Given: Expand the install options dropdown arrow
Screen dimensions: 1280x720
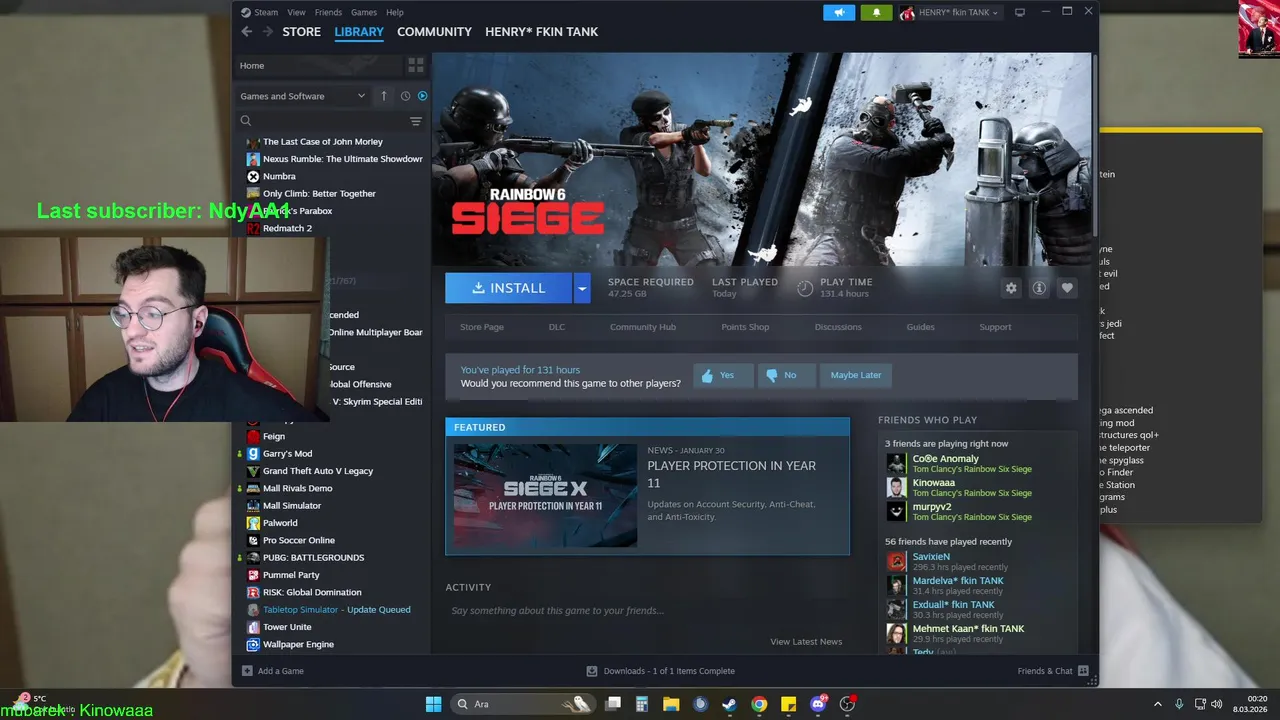Looking at the screenshot, I should pos(581,288).
